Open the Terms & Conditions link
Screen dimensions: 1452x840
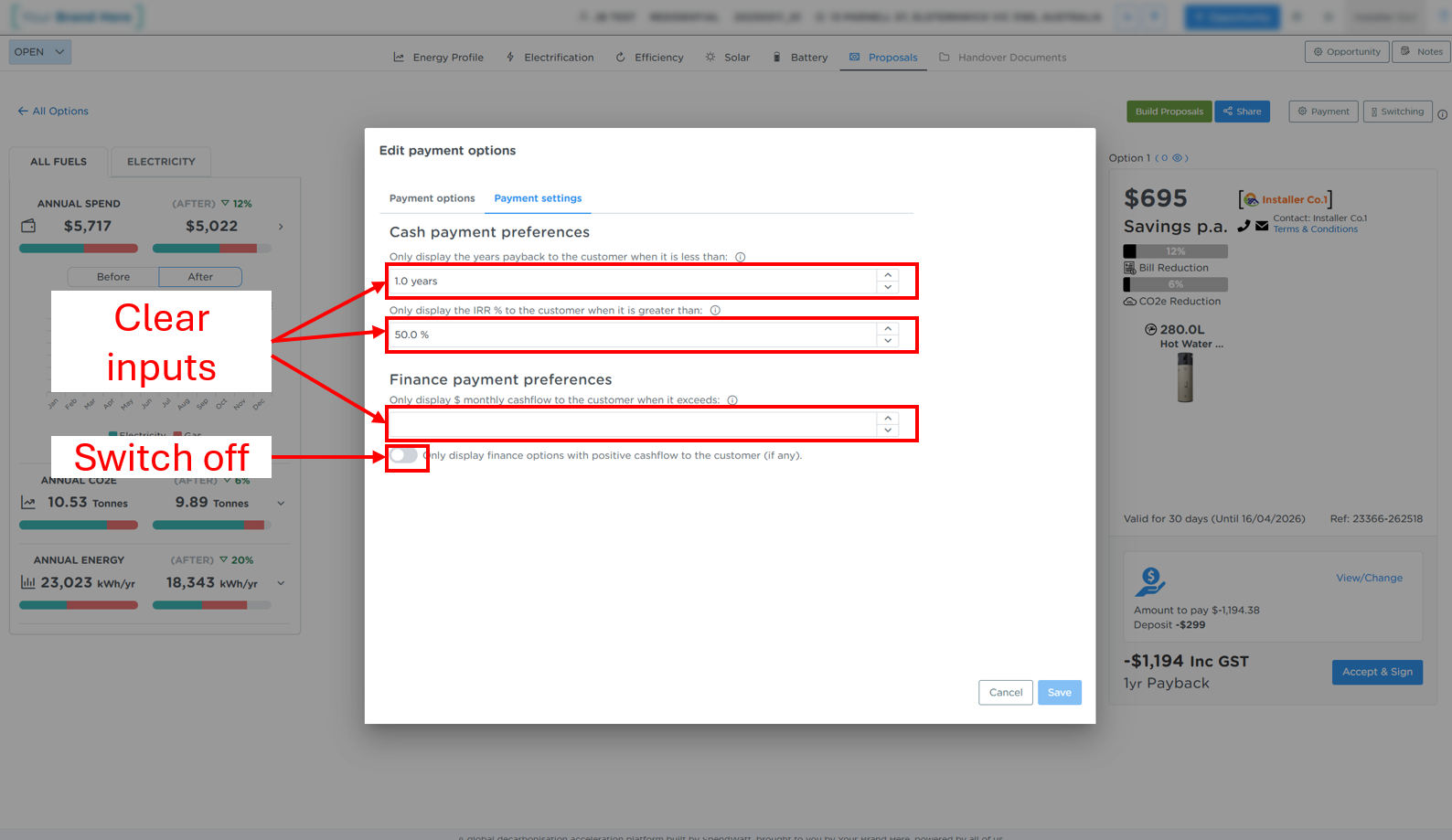tap(1315, 229)
